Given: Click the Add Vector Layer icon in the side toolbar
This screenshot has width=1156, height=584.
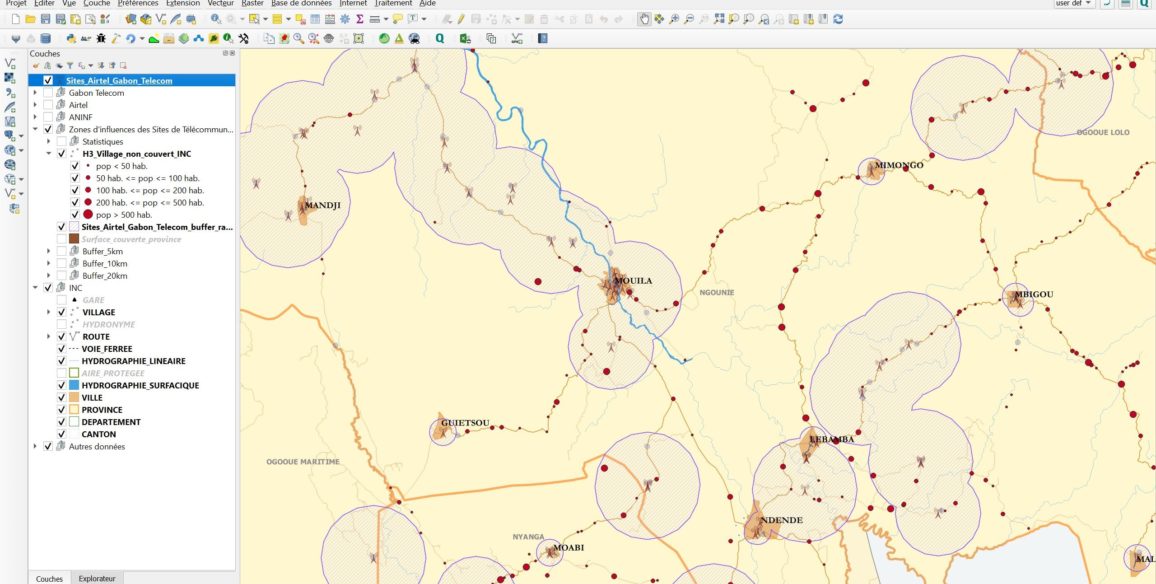Looking at the screenshot, I should coord(10,63).
